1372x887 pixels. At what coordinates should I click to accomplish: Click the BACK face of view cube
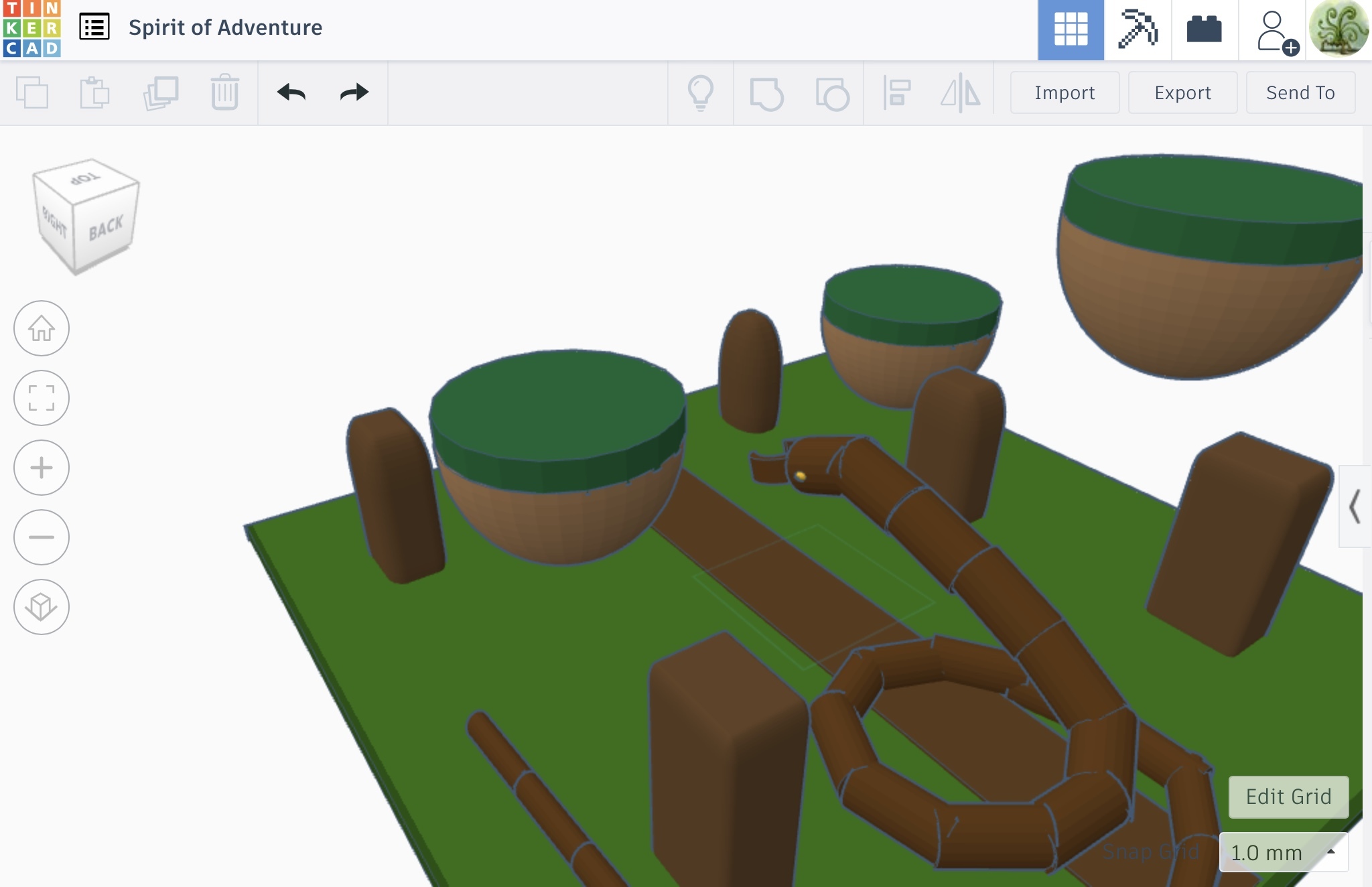[x=106, y=228]
